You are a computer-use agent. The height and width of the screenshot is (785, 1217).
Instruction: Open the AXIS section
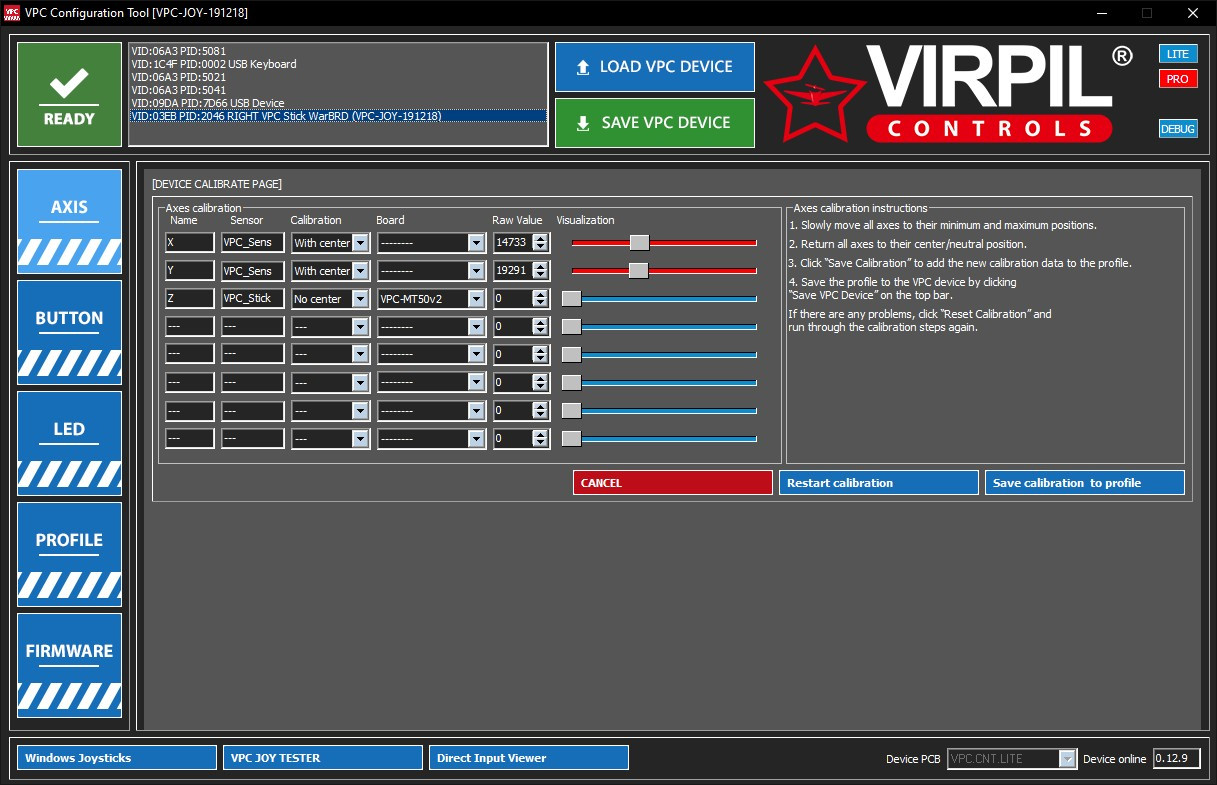pos(70,220)
